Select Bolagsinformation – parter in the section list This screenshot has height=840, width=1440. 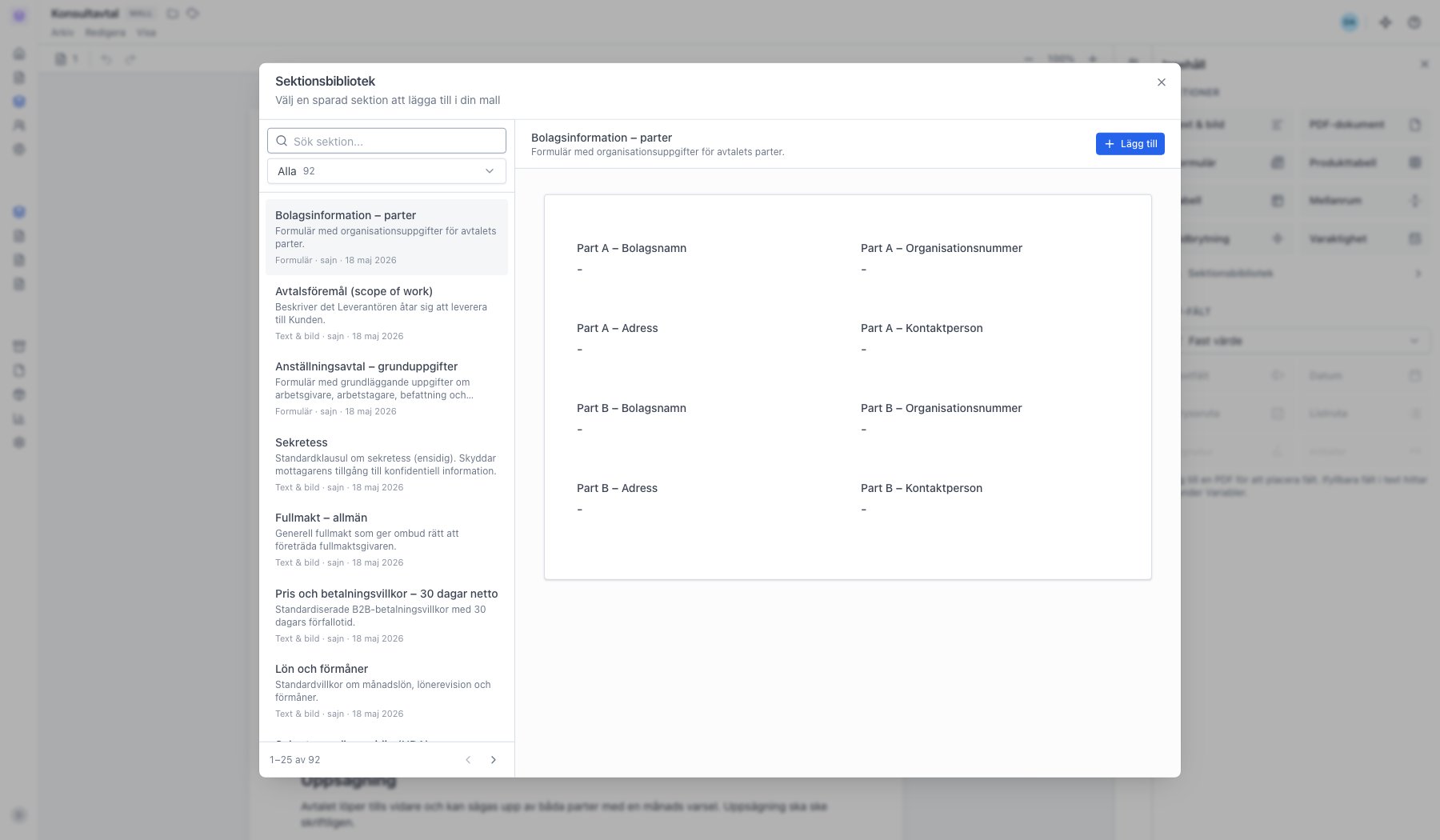386,237
